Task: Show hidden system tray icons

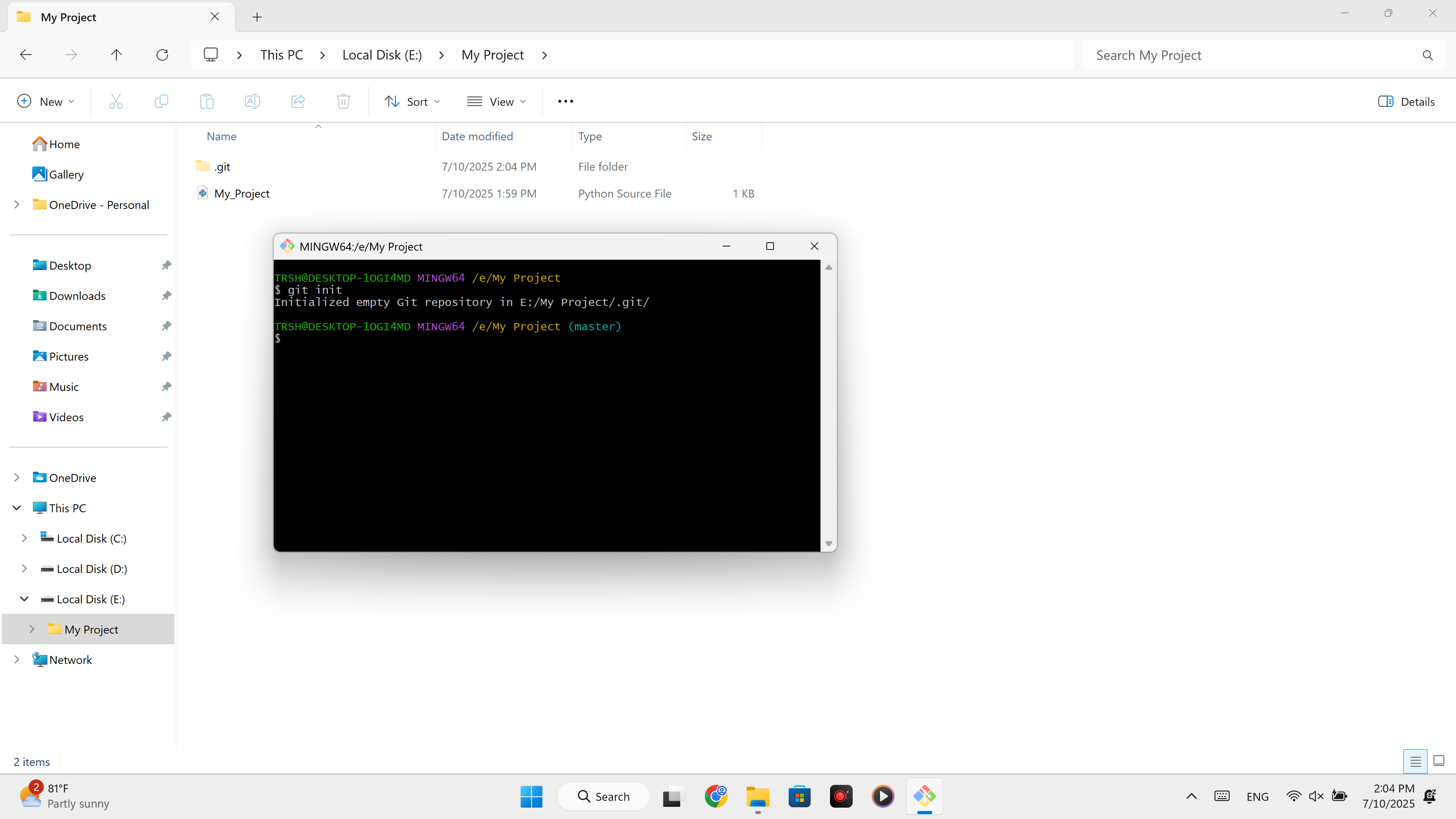Action: [1191, 796]
